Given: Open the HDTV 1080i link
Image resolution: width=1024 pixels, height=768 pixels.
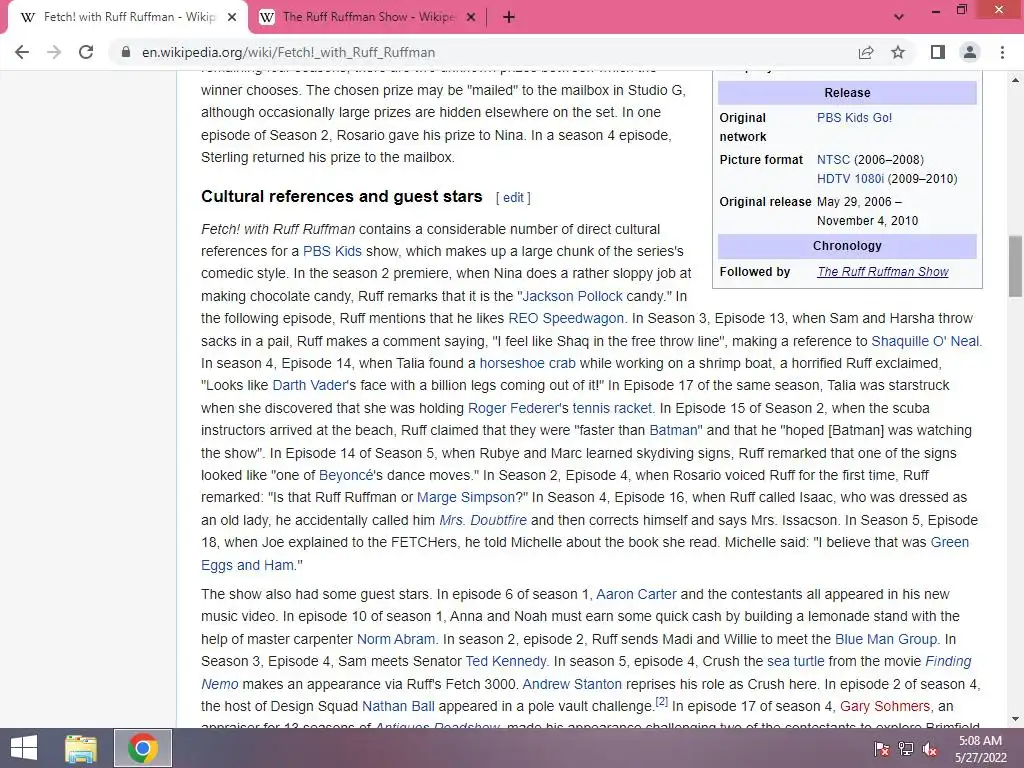Looking at the screenshot, I should coord(850,178).
